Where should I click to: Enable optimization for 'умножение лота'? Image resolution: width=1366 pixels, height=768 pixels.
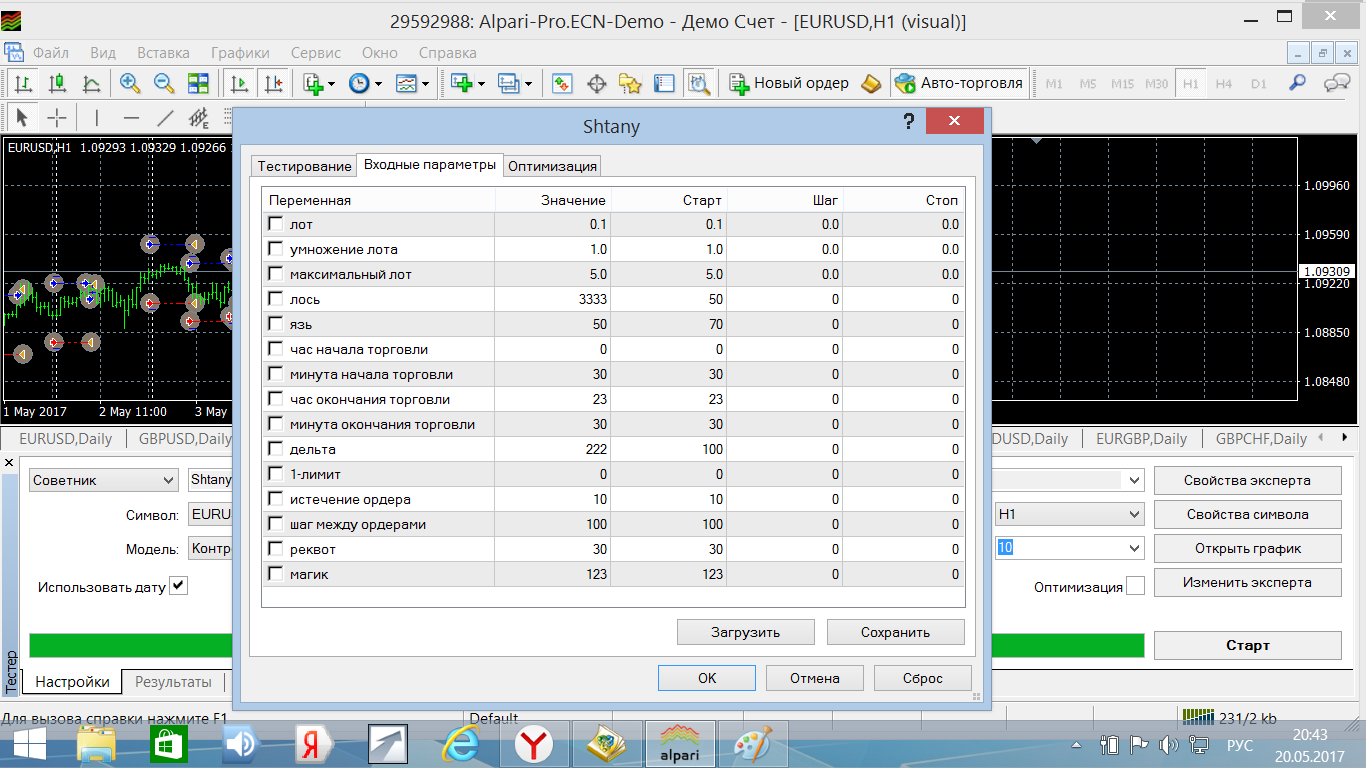tap(276, 249)
